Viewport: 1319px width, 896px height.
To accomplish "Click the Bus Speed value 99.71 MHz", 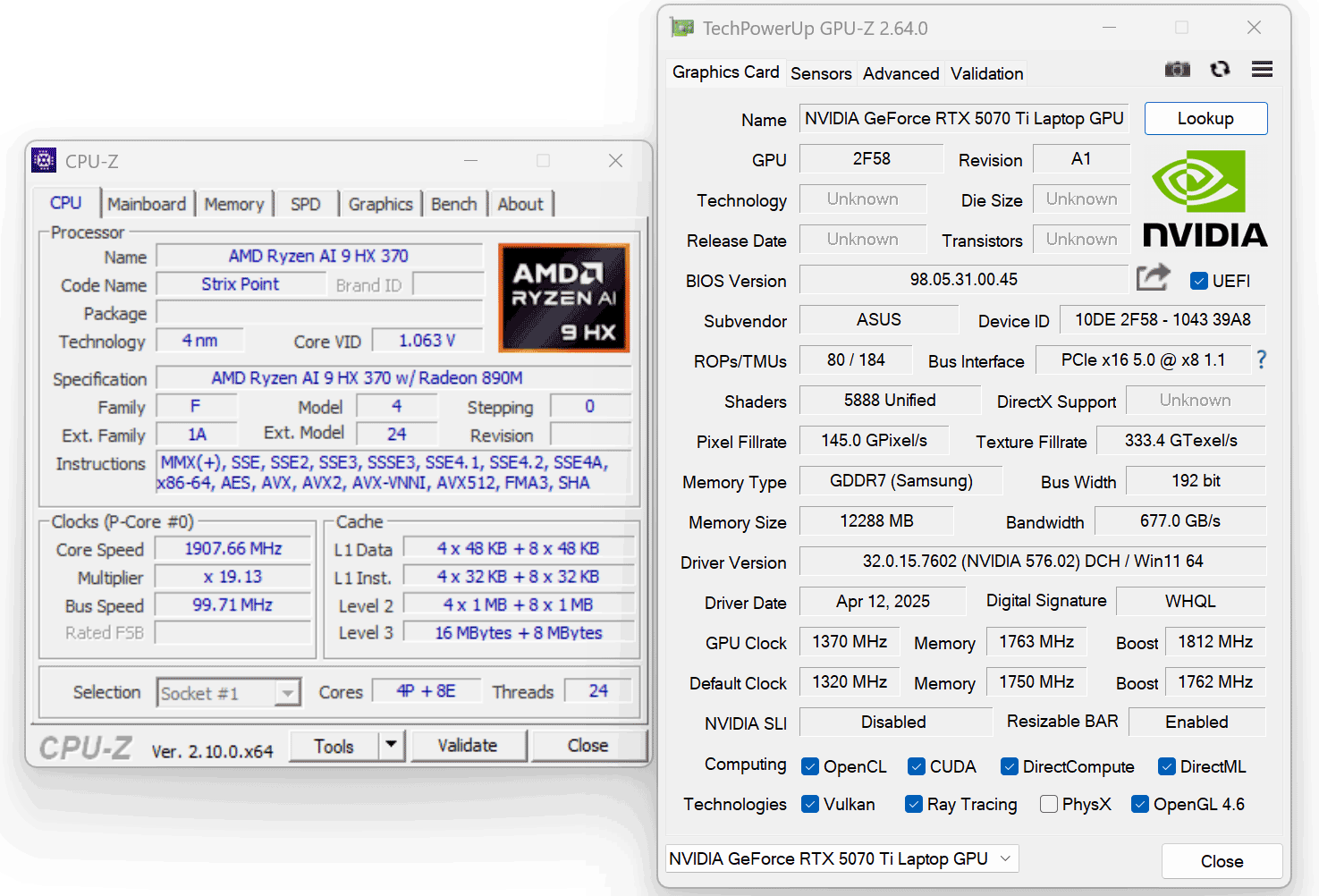I will [x=233, y=604].
